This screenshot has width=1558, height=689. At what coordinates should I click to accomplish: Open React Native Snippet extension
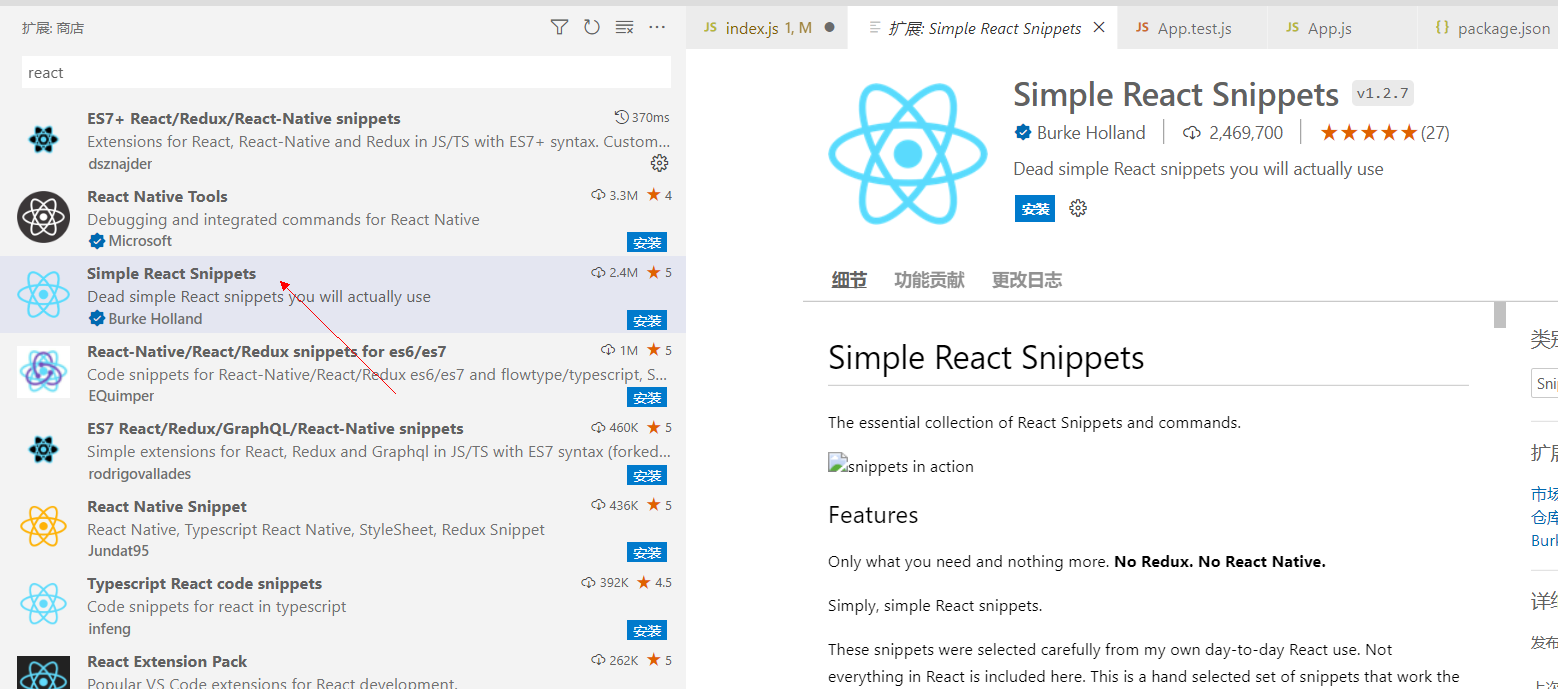point(343,527)
